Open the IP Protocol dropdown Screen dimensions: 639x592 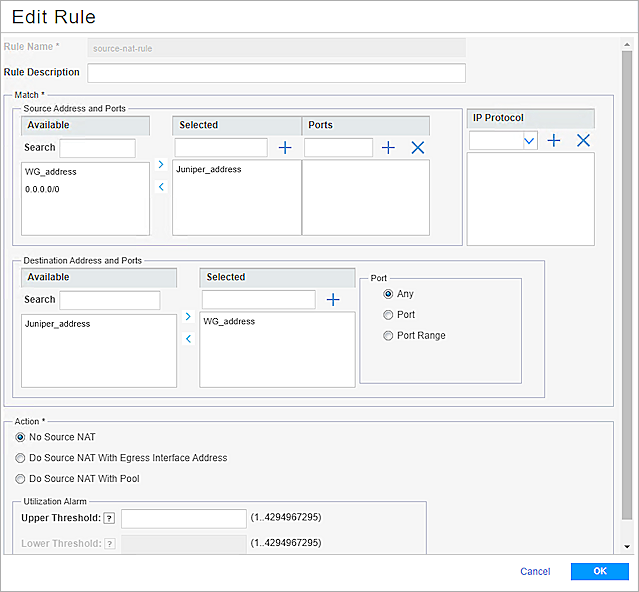[529, 141]
